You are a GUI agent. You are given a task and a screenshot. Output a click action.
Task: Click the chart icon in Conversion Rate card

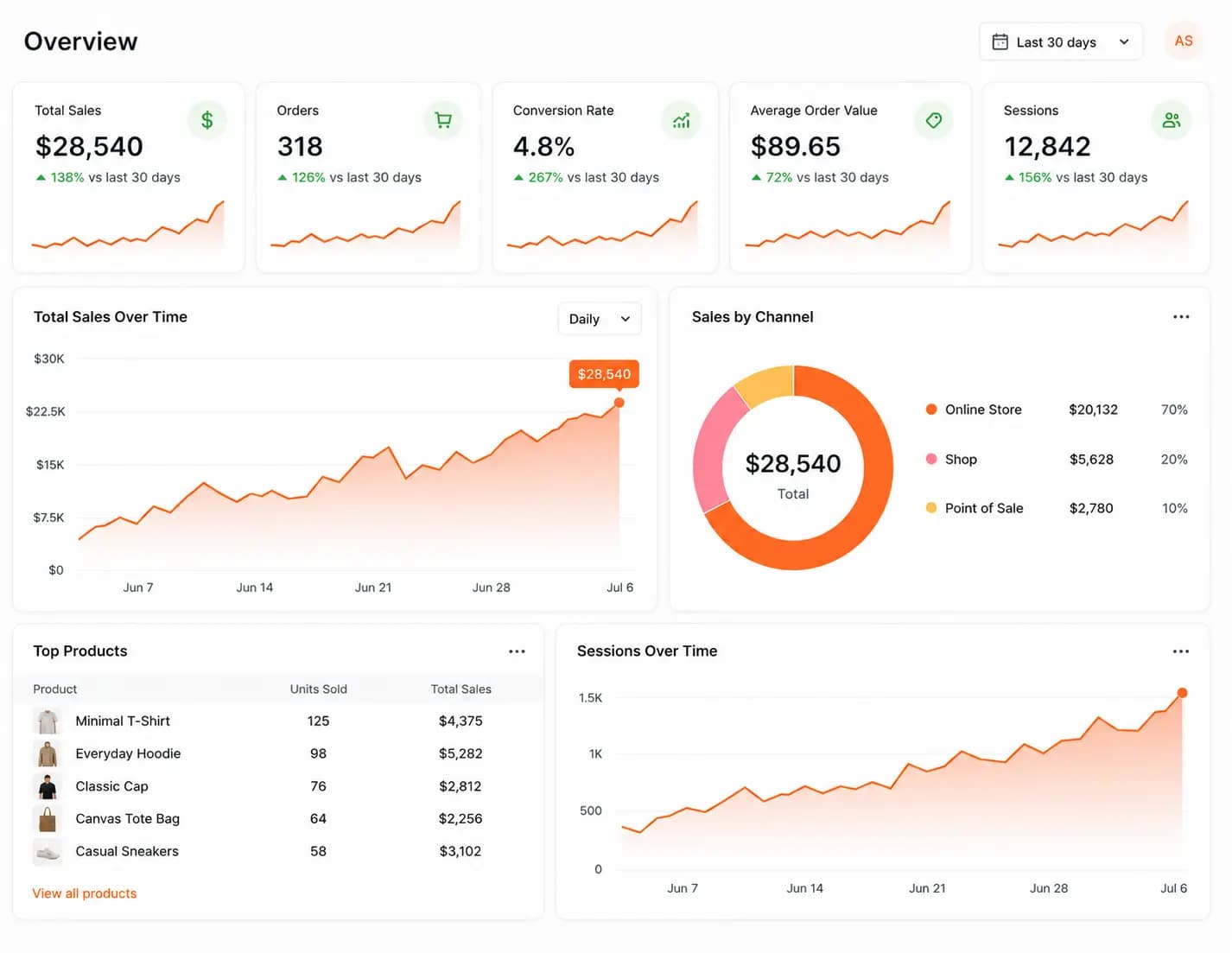[x=682, y=120]
